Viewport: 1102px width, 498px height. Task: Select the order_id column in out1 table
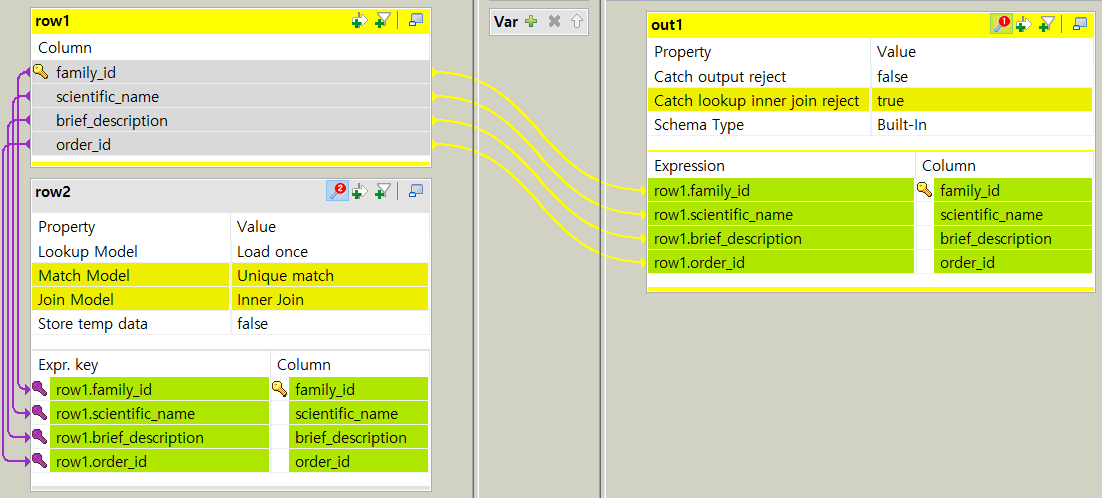pos(1013,263)
